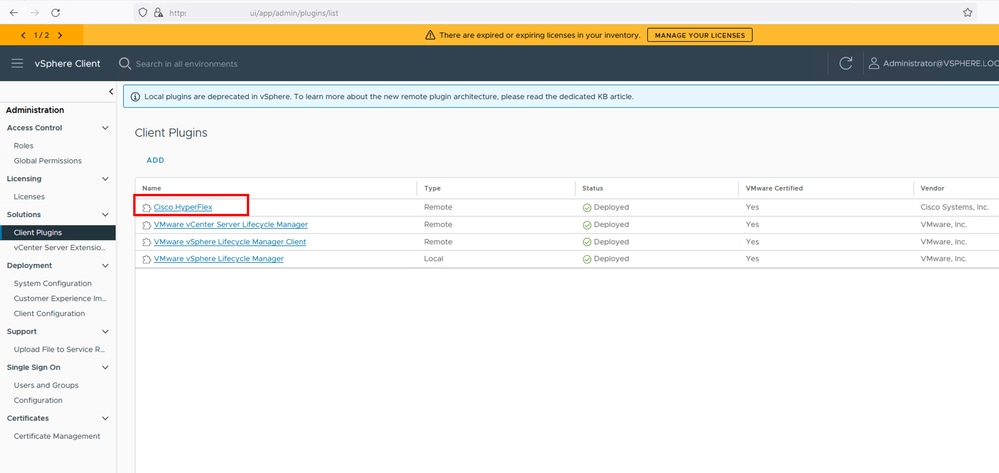Reload the page with browser refresh icon

point(55,13)
